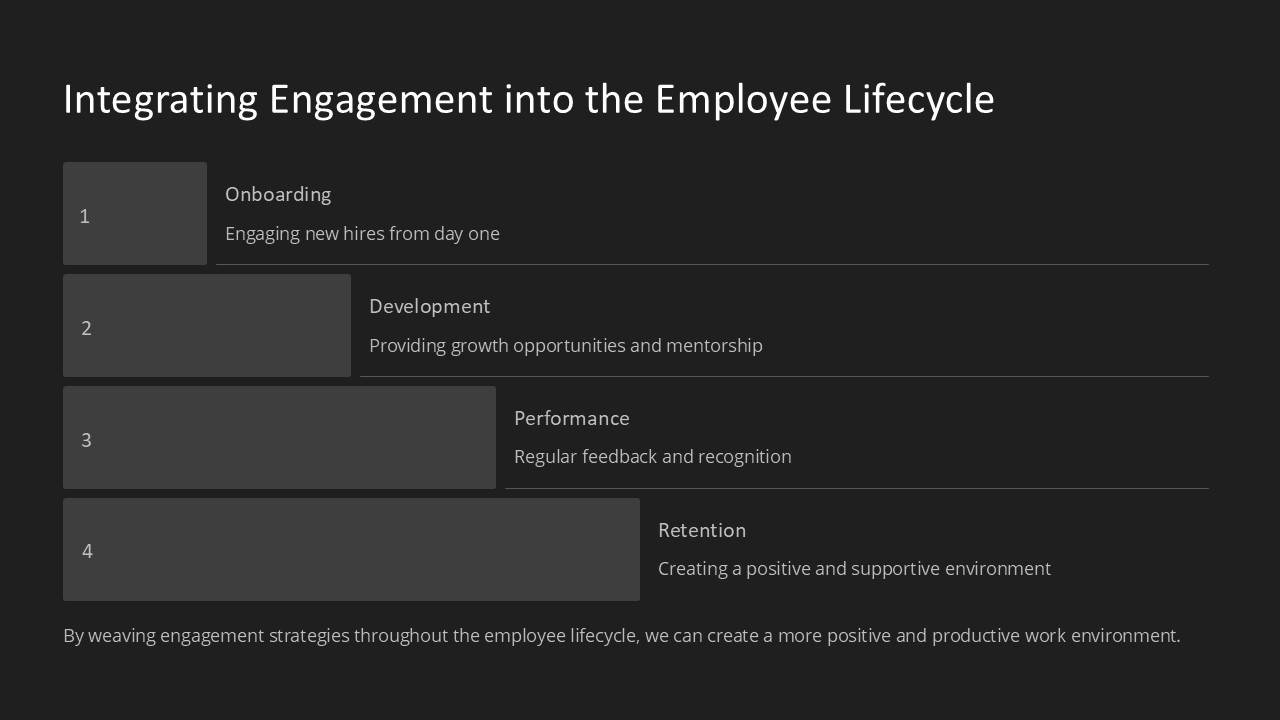Image resolution: width=1280 pixels, height=720 pixels.
Task: Click the divider line beneath the Onboarding row
Action: point(712,265)
